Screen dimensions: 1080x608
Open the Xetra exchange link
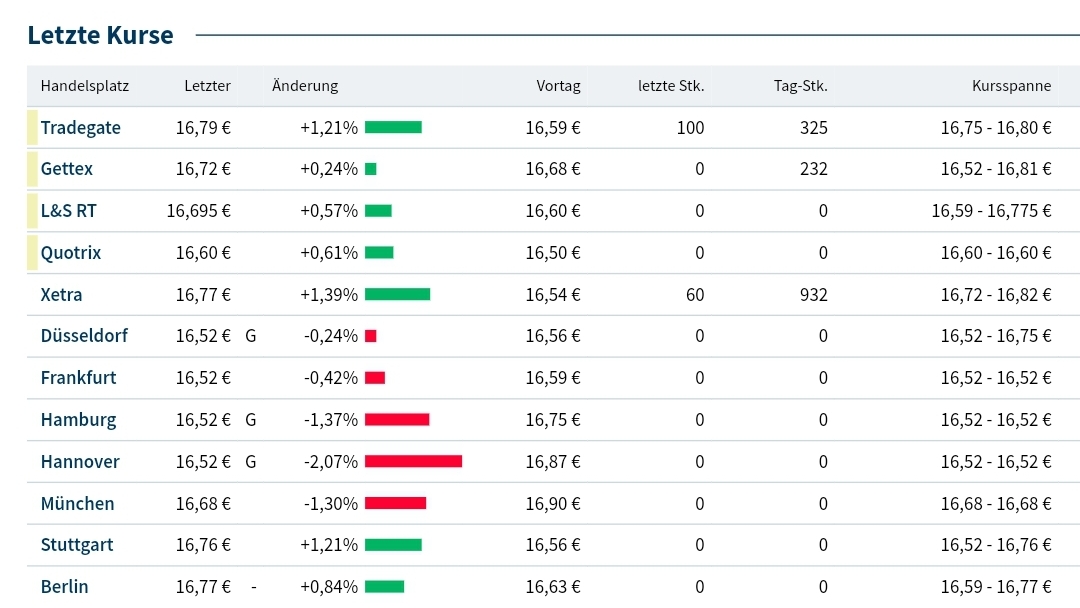pyautogui.click(x=61, y=295)
